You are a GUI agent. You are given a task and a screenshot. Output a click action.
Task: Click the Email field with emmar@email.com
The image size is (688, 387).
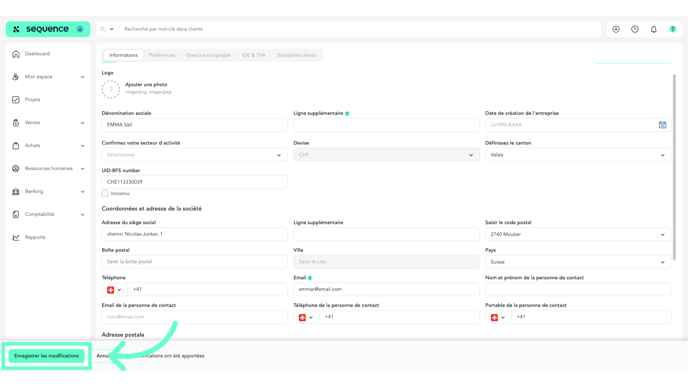point(386,290)
